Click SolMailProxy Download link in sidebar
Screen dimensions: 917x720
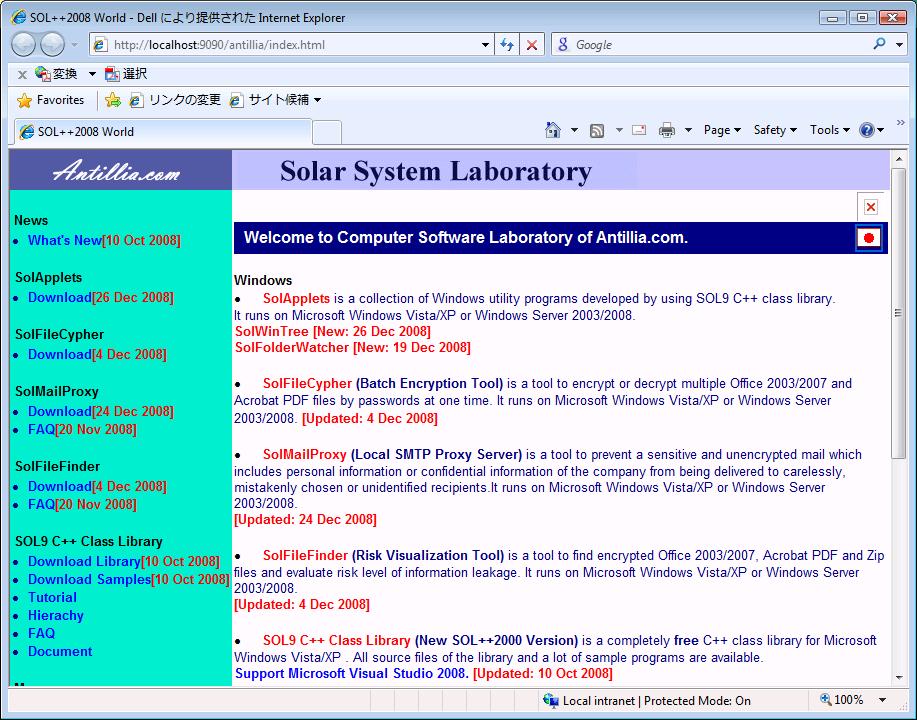(60, 411)
